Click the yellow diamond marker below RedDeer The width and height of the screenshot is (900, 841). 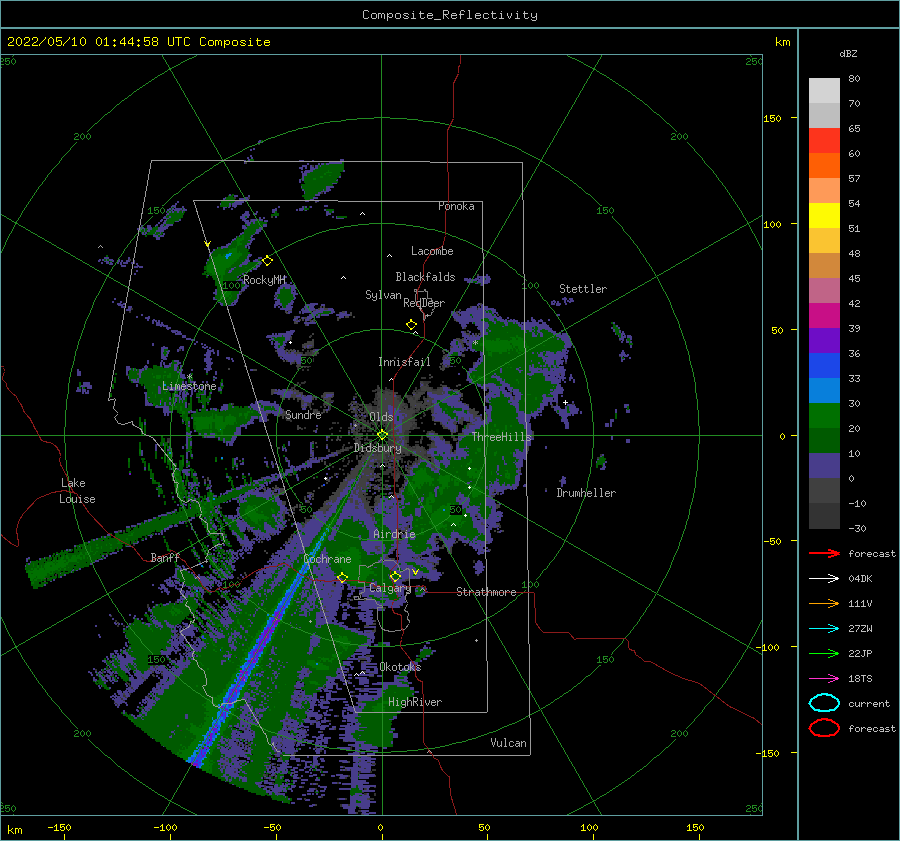pyautogui.click(x=411, y=324)
